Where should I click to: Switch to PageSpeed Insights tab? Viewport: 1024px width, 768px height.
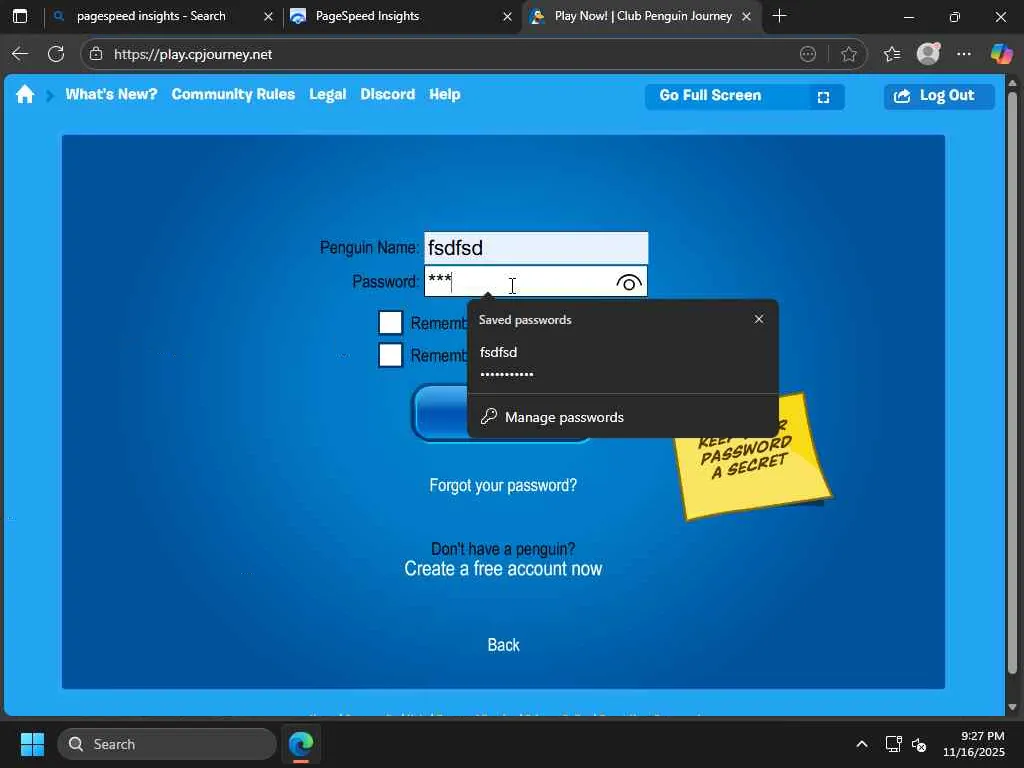click(367, 16)
